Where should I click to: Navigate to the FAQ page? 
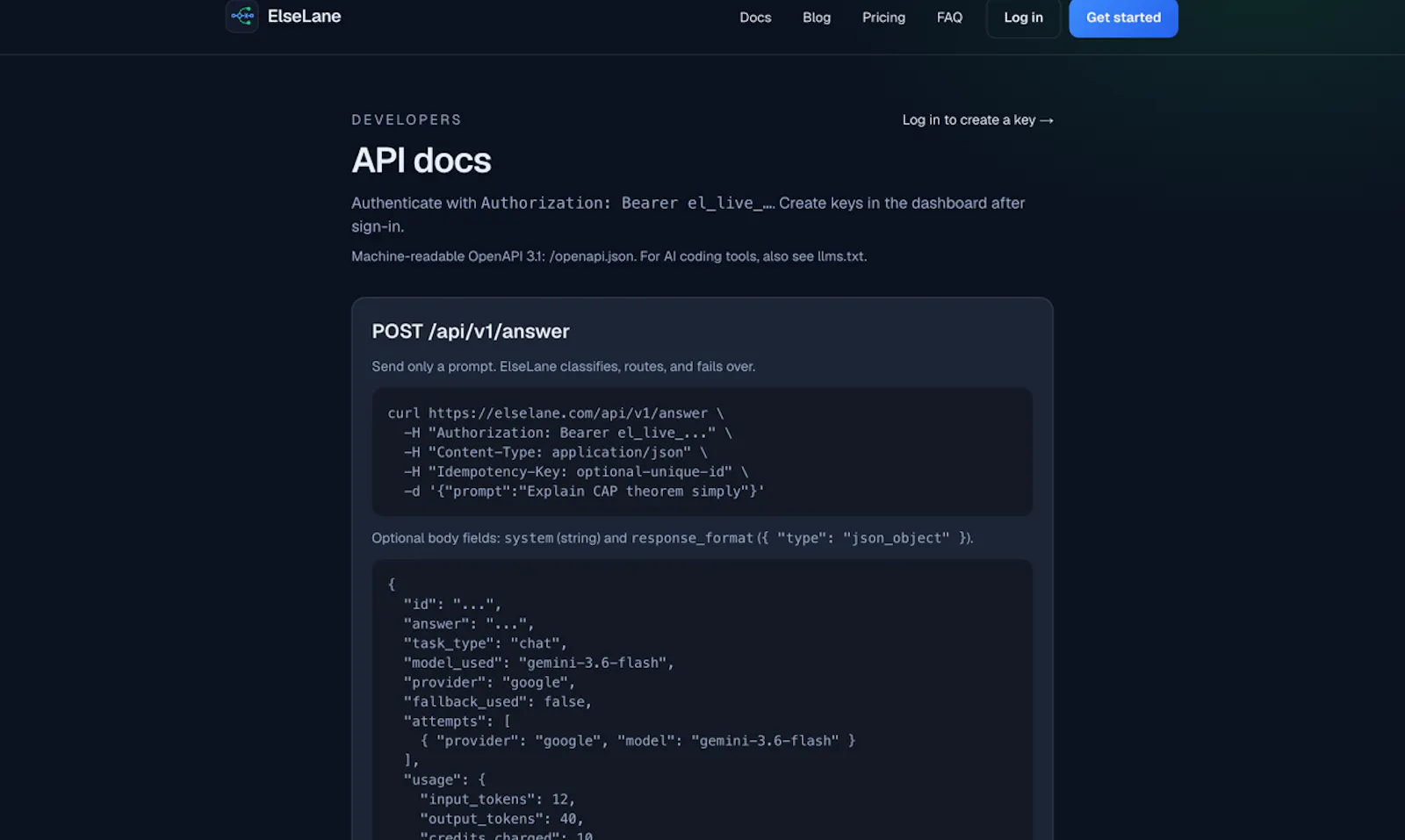point(949,18)
